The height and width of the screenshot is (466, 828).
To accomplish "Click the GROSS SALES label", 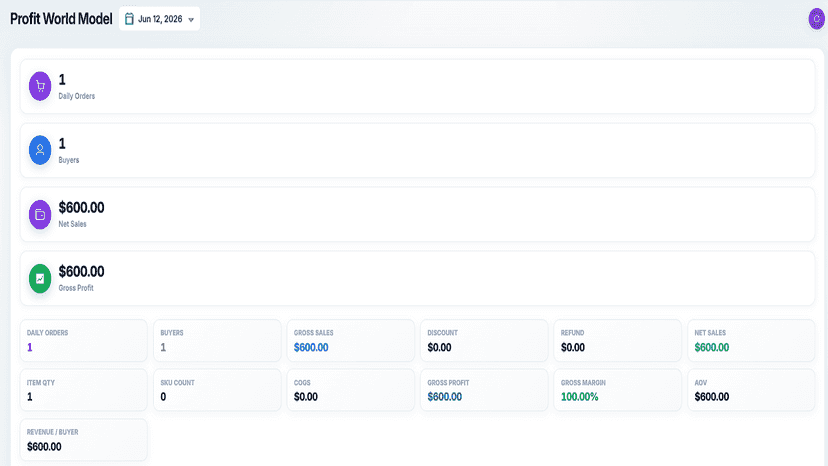I will click(314, 333).
